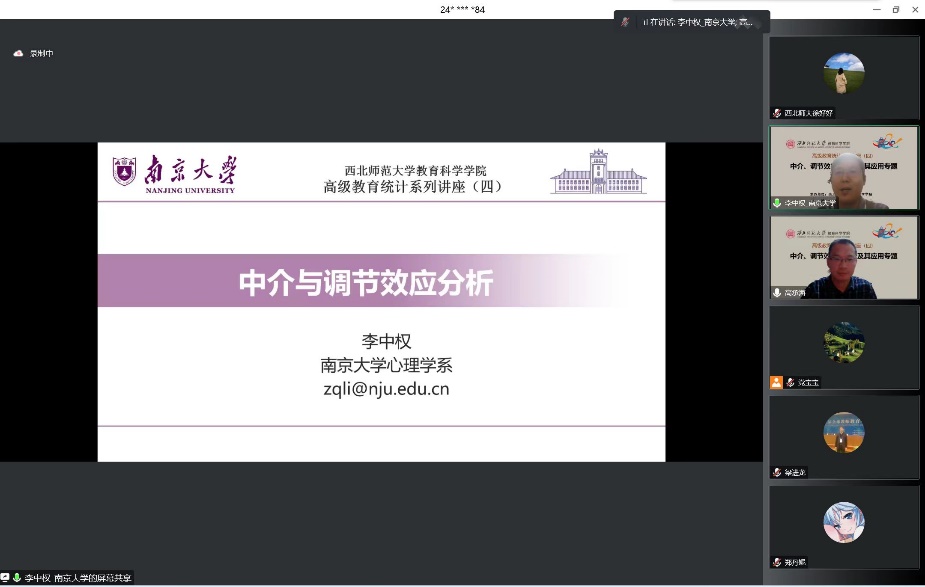Image resolution: width=925 pixels, height=587 pixels.
Task: Click the screen share status bar label
Action: tap(76, 578)
